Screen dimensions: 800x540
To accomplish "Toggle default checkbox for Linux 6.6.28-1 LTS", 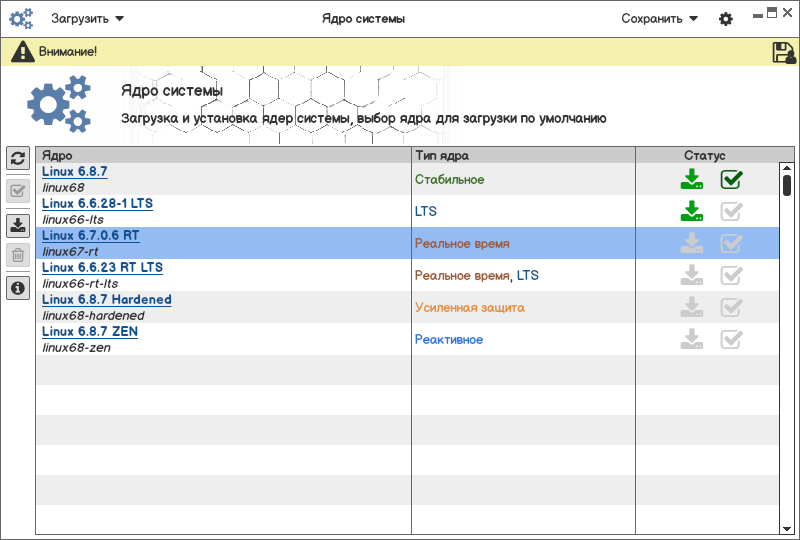I will [732, 212].
